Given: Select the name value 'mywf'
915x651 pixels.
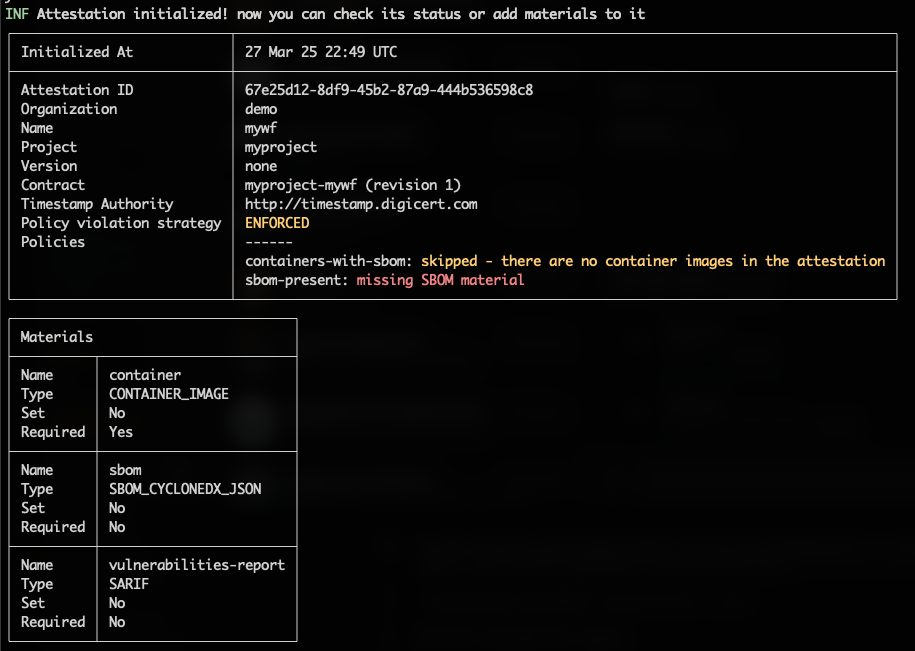Looking at the screenshot, I should (x=261, y=128).
